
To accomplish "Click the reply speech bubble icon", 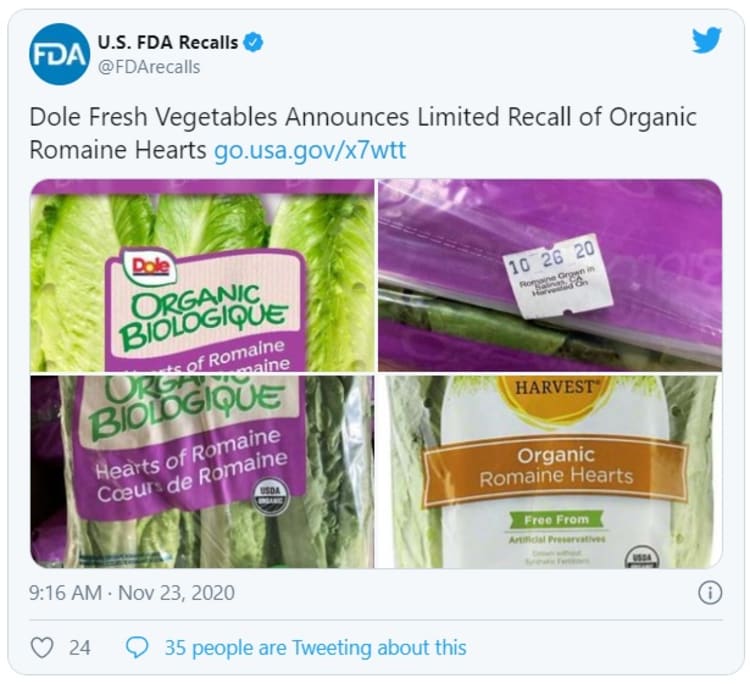I will [x=137, y=648].
